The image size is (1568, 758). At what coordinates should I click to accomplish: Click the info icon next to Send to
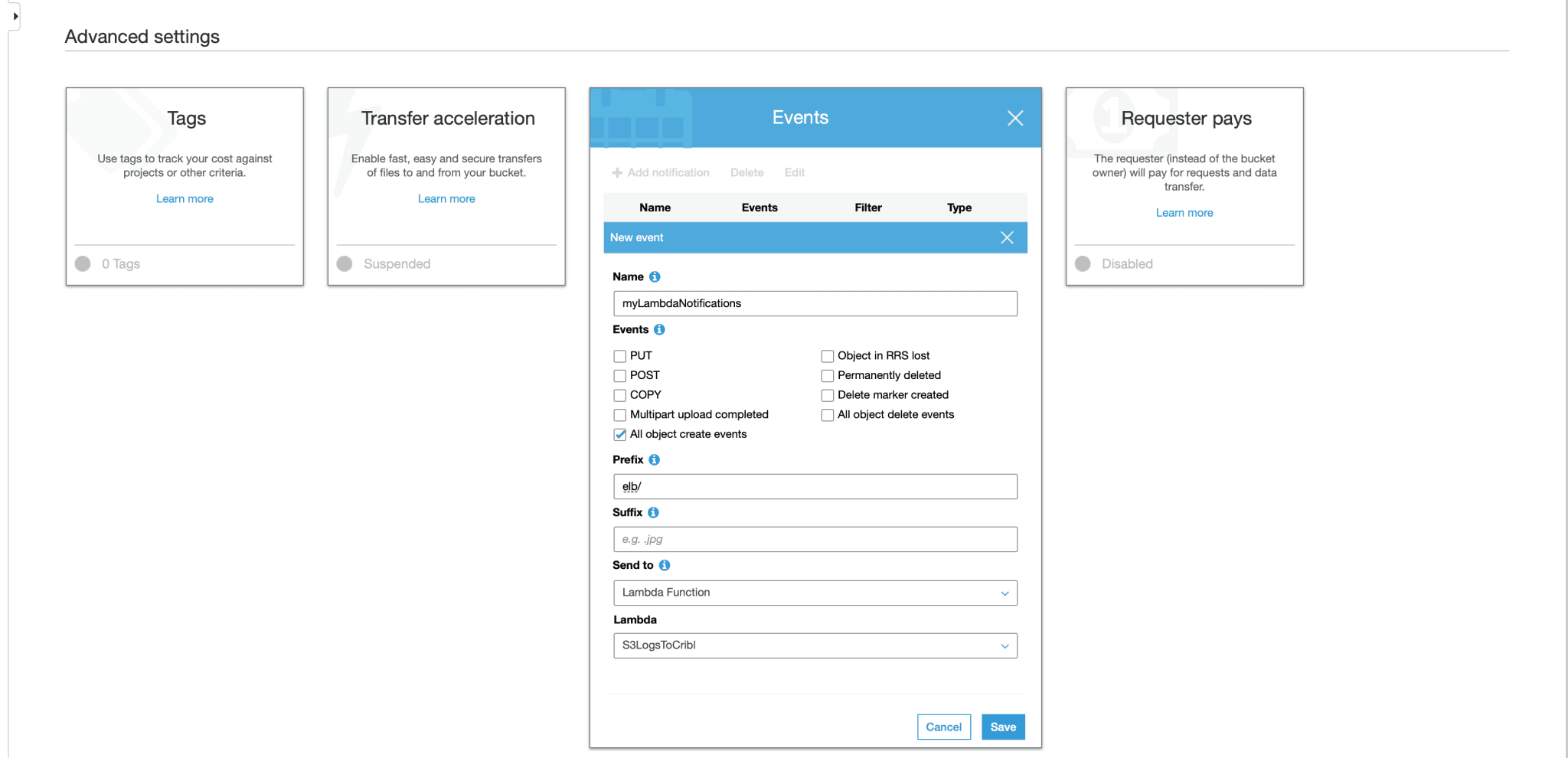pyautogui.click(x=665, y=566)
